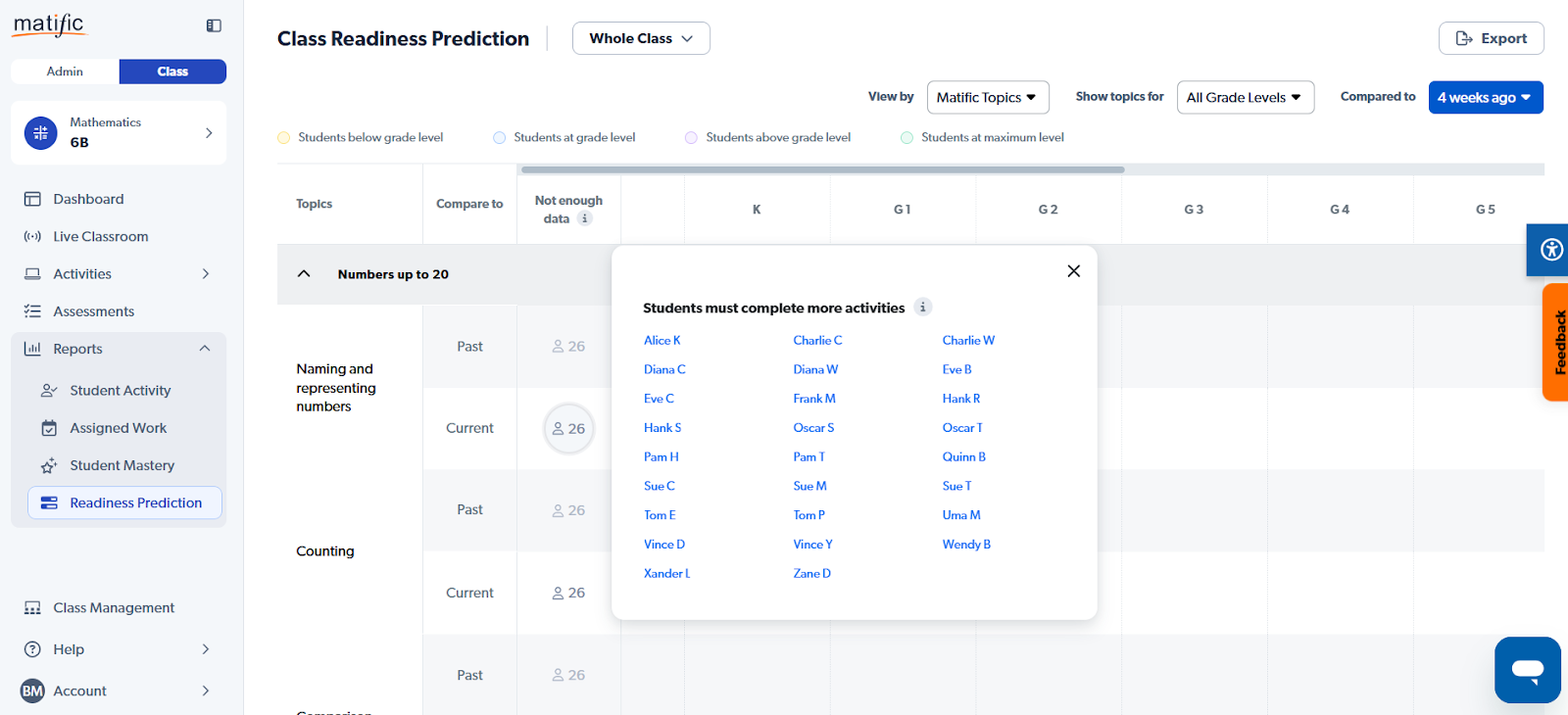Click the Assessments sidebar icon

click(32, 311)
